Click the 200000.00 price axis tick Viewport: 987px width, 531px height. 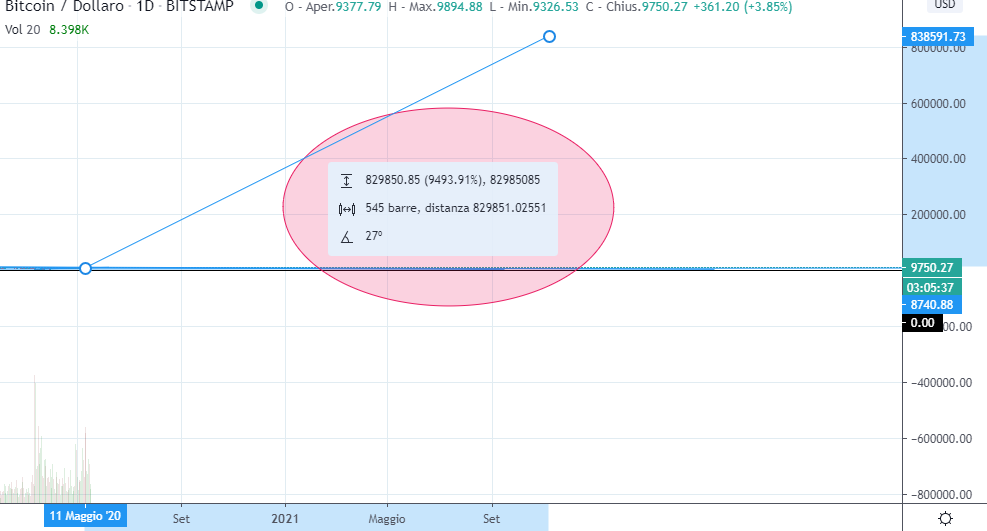pos(938,215)
